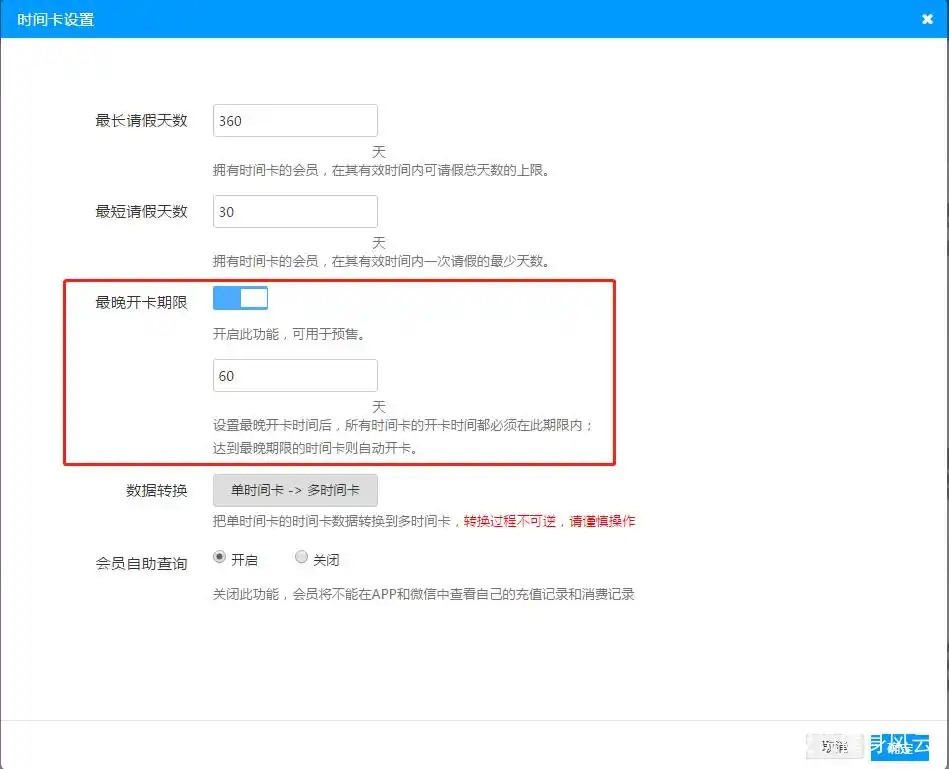The width and height of the screenshot is (949, 769).
Task: Click the 最长请假天数 input field
Action: (295, 120)
